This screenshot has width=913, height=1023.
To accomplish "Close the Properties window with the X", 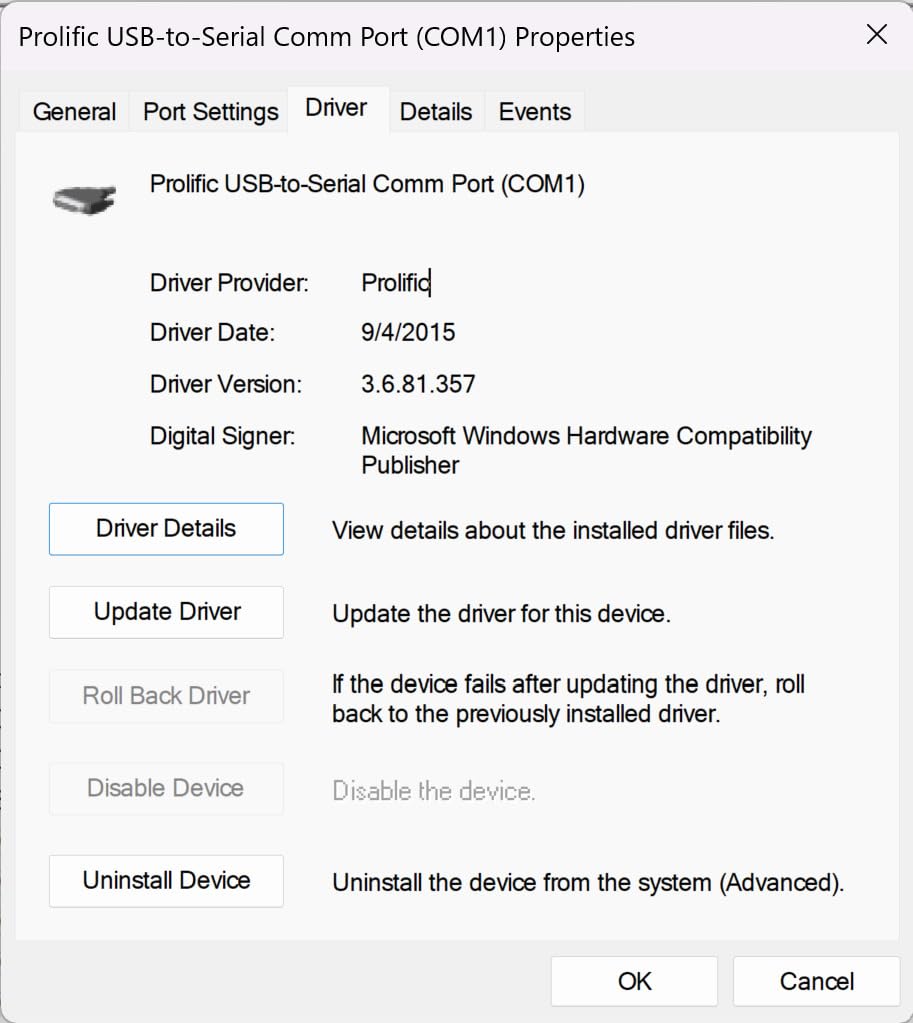I will (x=877, y=35).
